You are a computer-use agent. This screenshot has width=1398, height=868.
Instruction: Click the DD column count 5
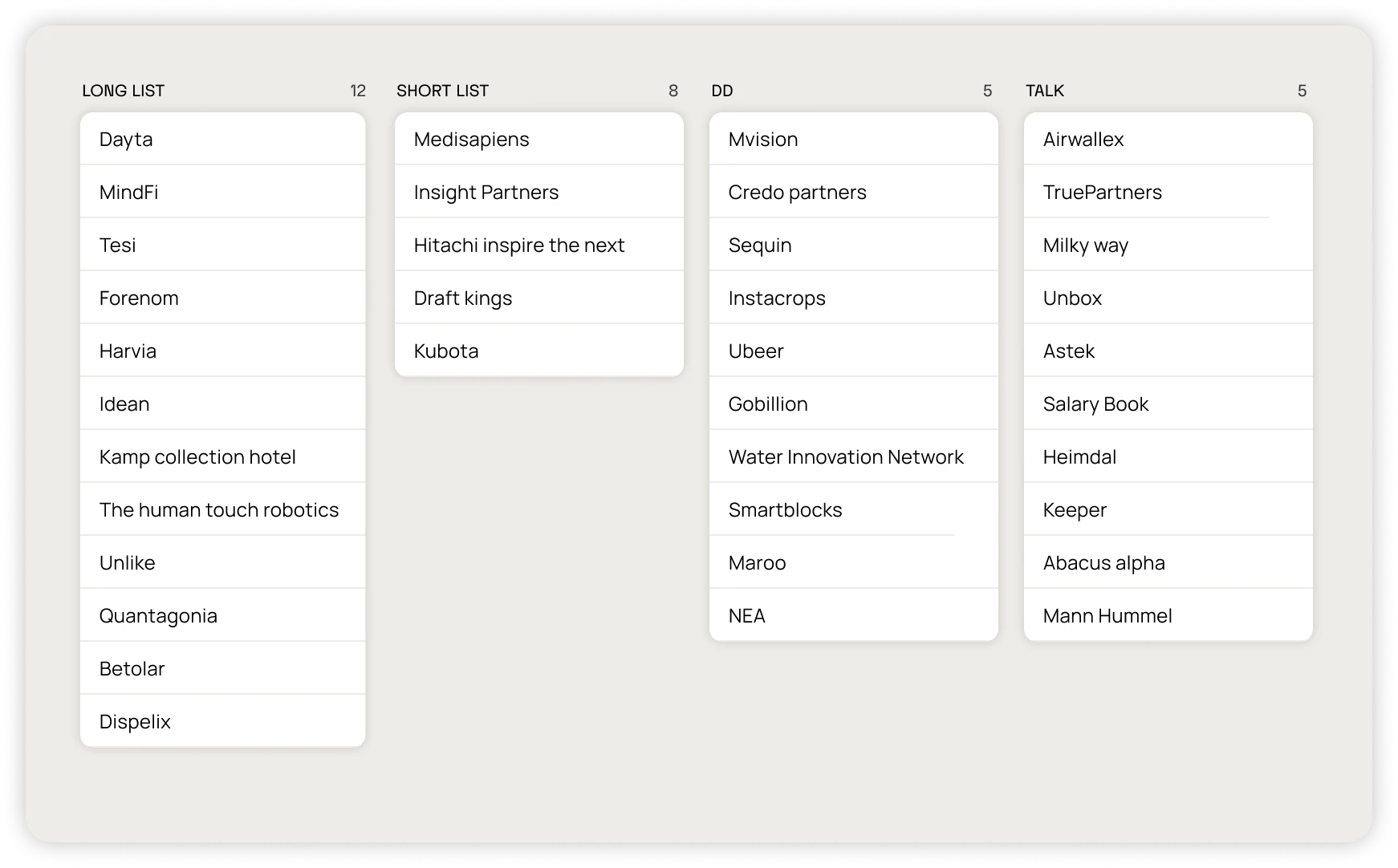pos(988,91)
